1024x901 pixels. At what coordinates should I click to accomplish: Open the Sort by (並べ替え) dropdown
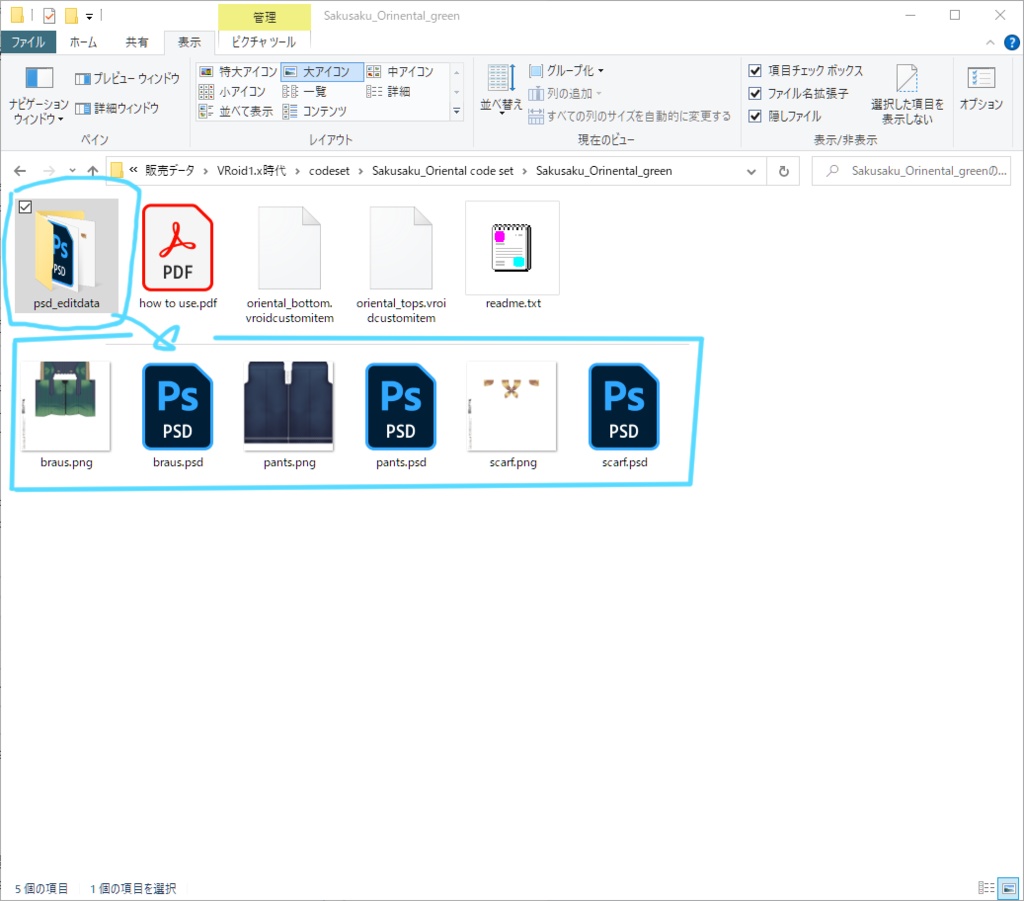[501, 90]
